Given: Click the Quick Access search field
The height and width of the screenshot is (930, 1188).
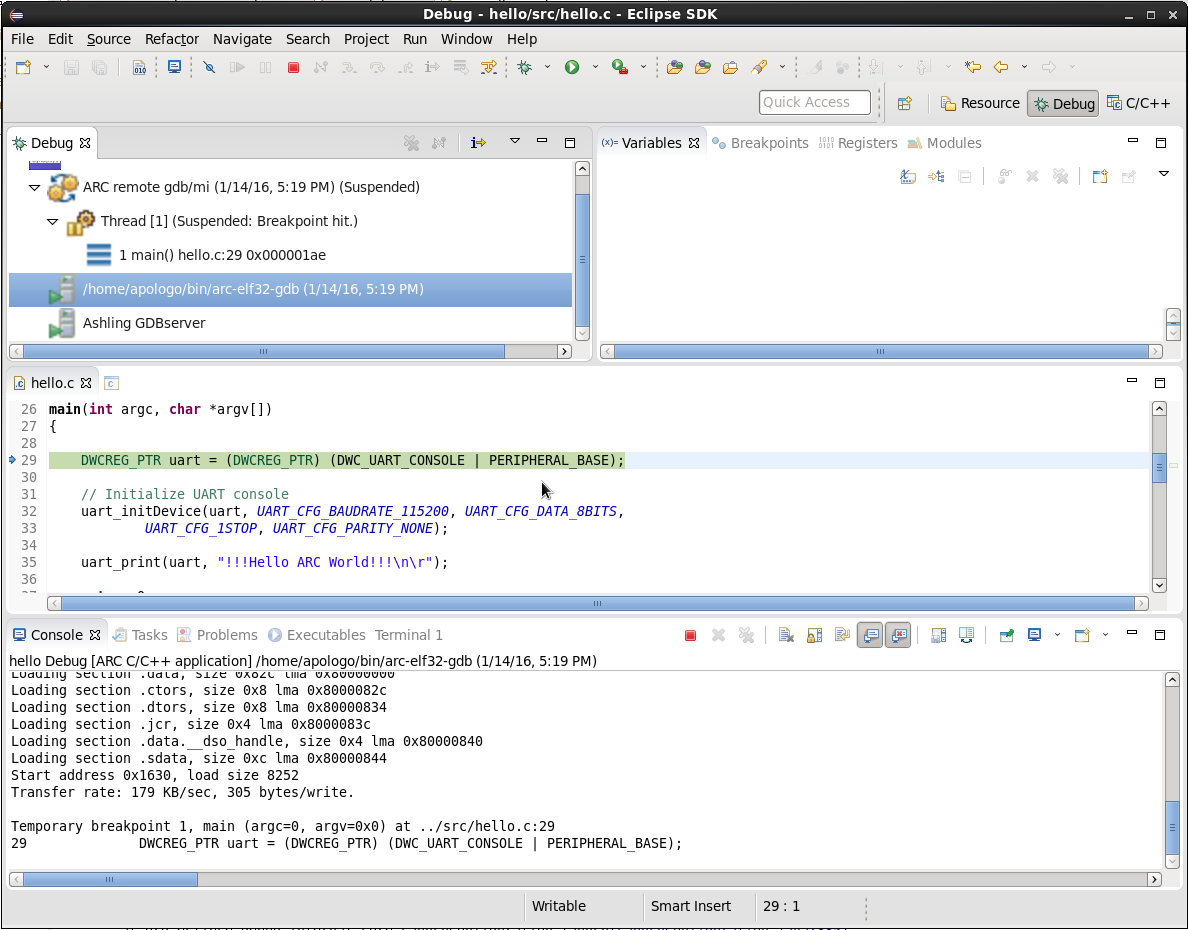Looking at the screenshot, I should click(814, 102).
